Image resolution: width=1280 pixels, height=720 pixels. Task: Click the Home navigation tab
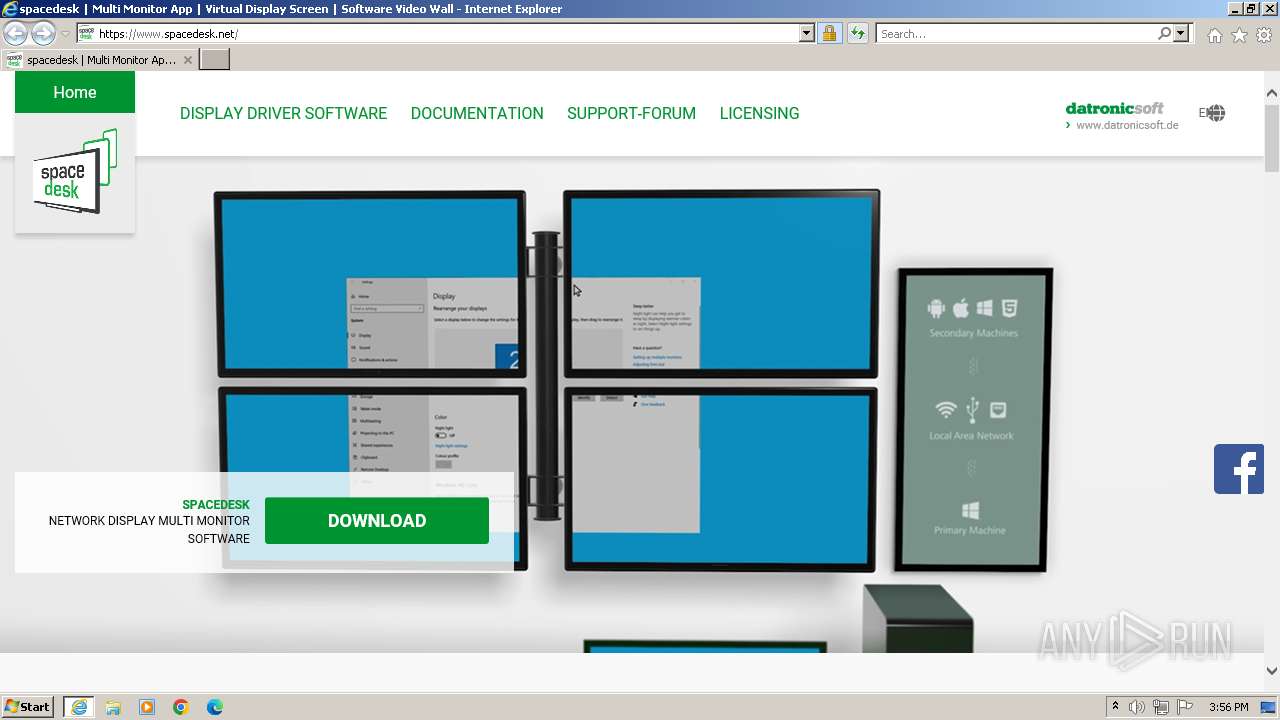[75, 92]
